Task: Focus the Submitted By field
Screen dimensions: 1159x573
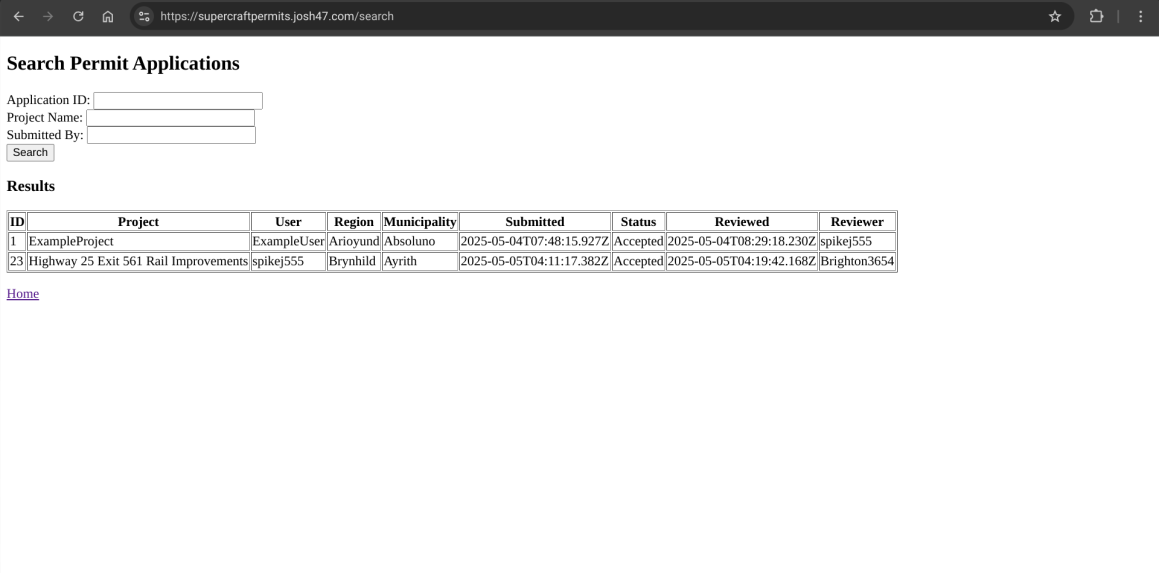Action: [x=171, y=135]
